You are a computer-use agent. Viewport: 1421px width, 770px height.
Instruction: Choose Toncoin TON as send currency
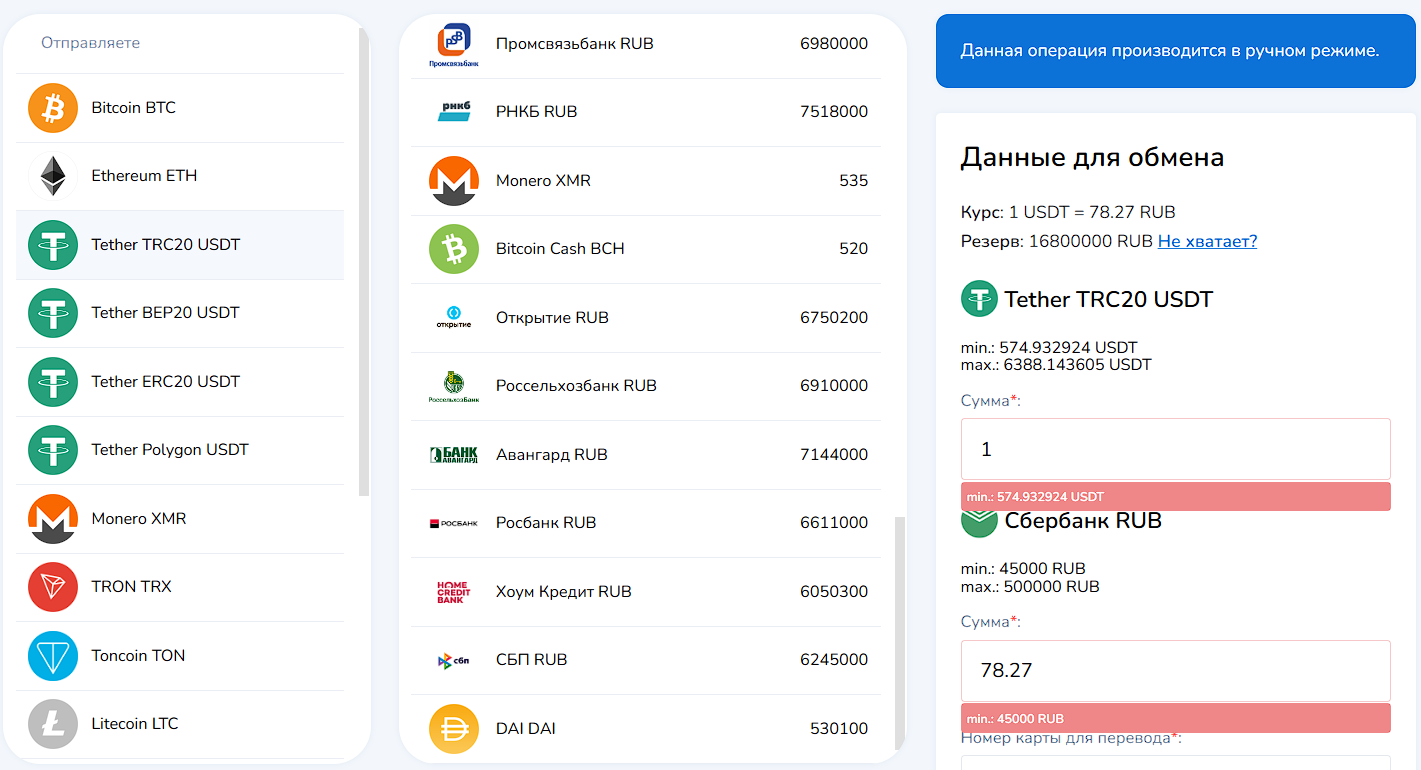(x=180, y=656)
